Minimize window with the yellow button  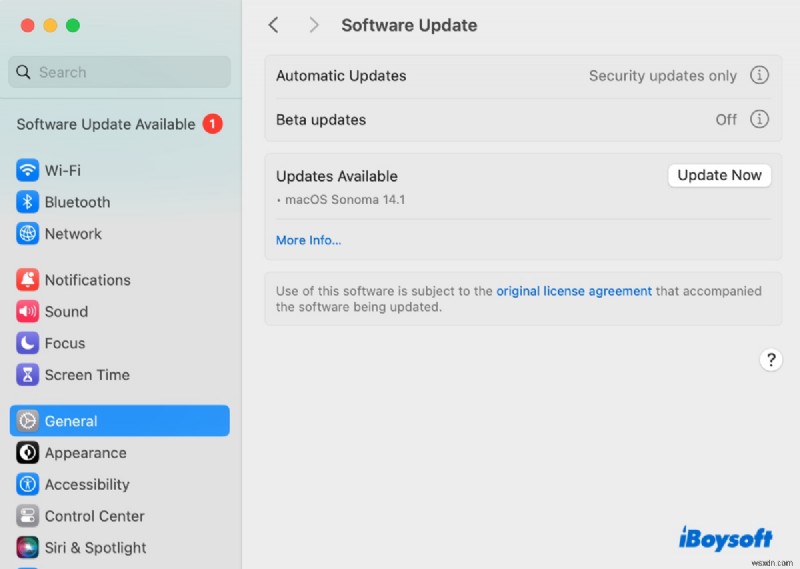[50, 25]
